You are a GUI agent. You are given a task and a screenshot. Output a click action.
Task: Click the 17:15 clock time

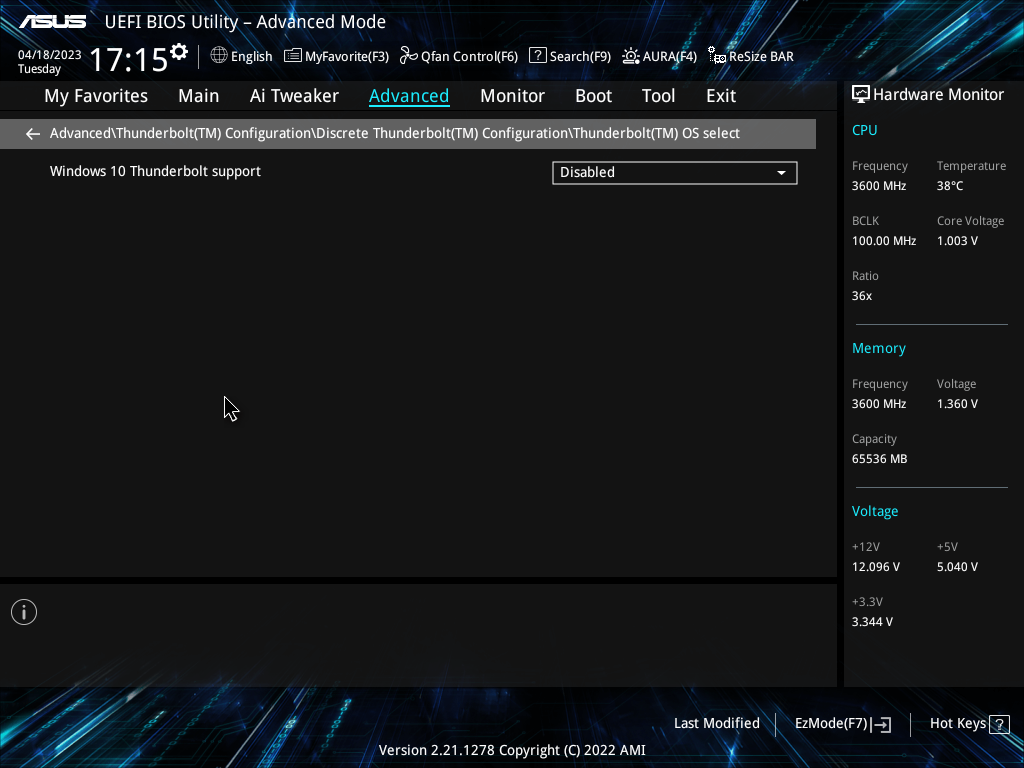tap(129, 60)
